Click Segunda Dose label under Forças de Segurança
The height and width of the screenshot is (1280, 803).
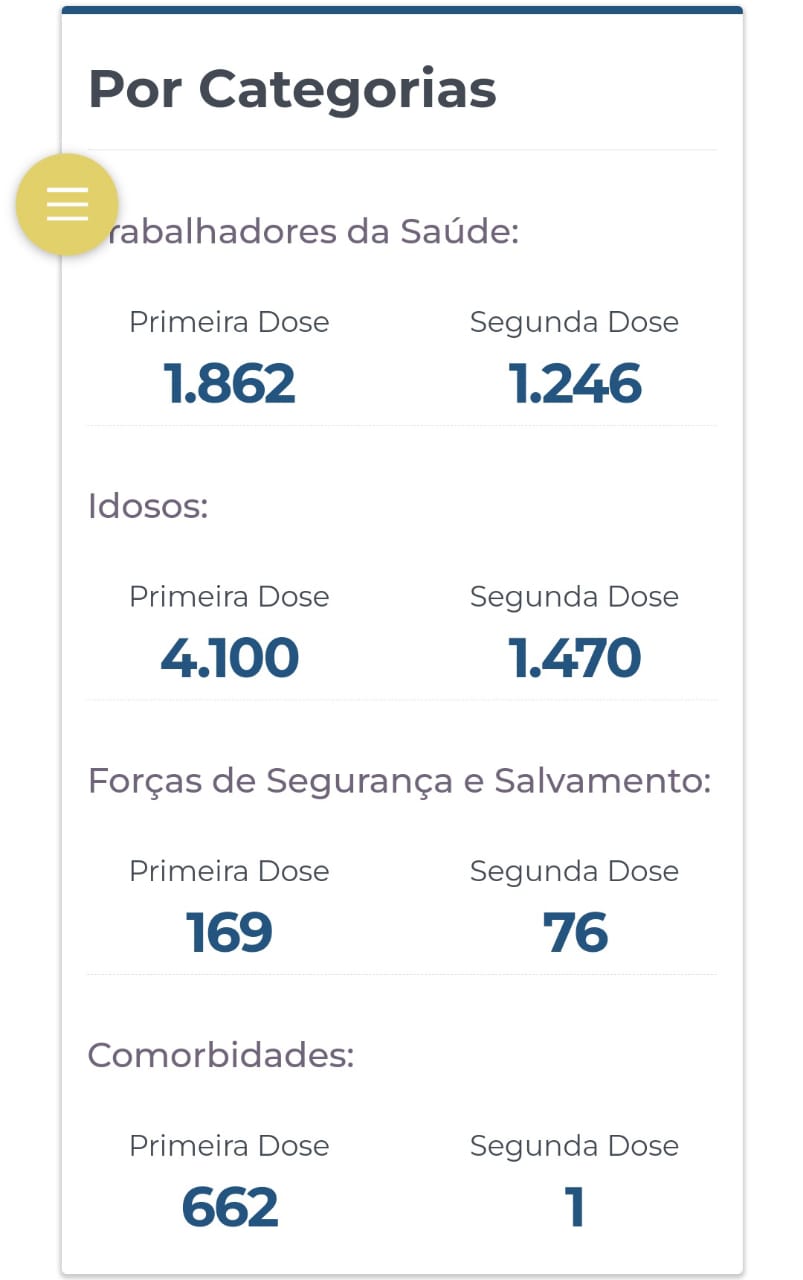pyautogui.click(x=575, y=872)
